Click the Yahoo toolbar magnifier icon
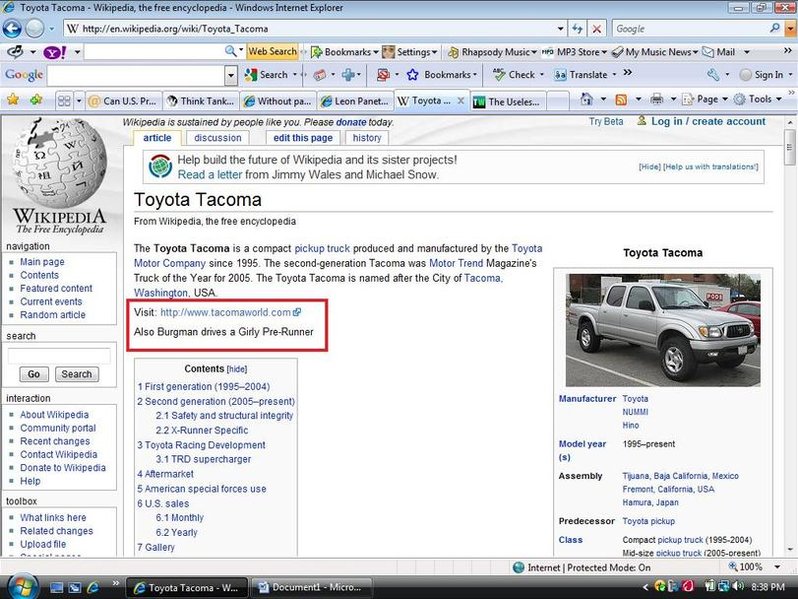Viewport: 798px width, 599px height. [231, 51]
